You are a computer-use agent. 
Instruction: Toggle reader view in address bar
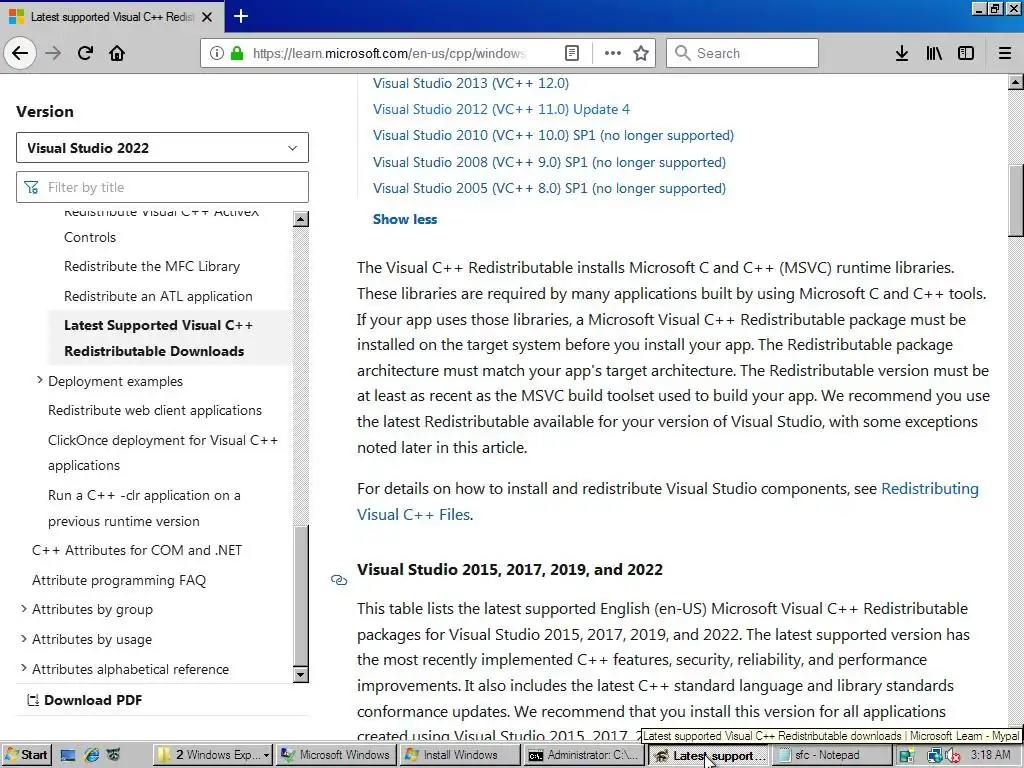pos(571,53)
